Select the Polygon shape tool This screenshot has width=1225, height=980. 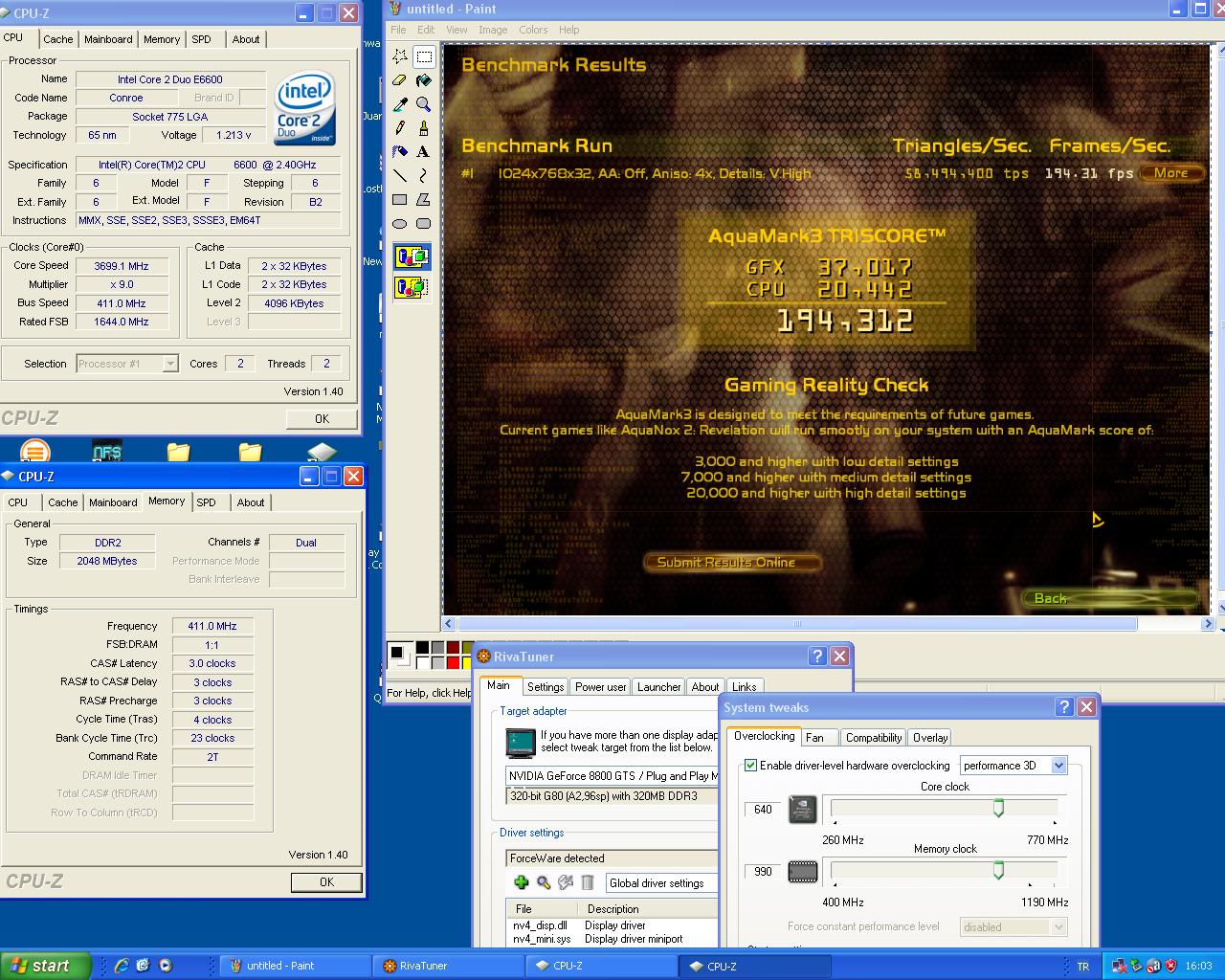pyautogui.click(x=423, y=199)
